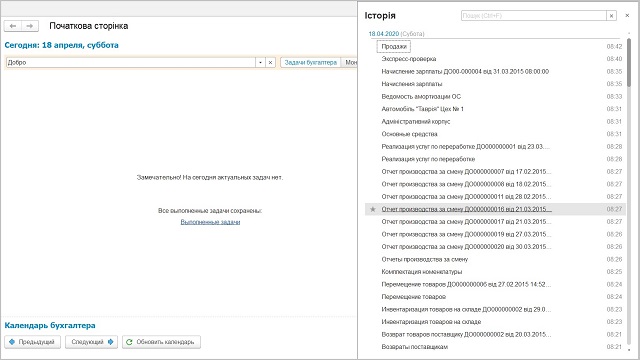Open the 'Добро' dropdown arrow
640x360 pixels.
coord(260,62)
